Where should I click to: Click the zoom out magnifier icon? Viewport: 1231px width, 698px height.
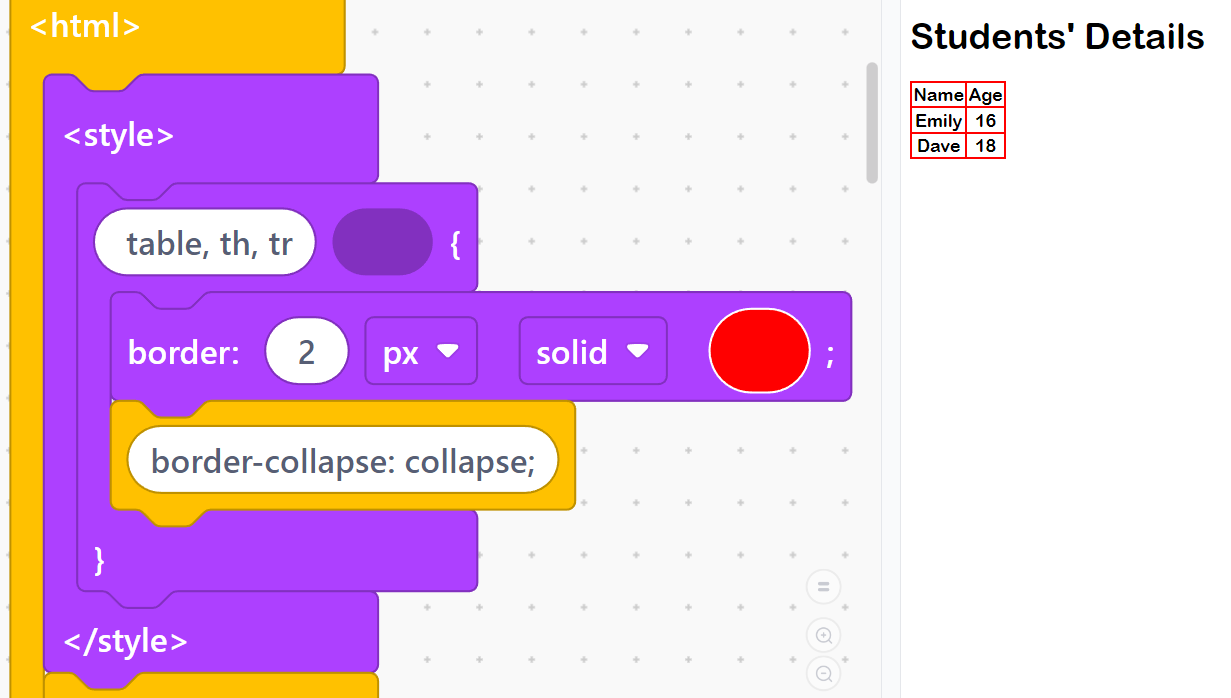click(x=824, y=674)
